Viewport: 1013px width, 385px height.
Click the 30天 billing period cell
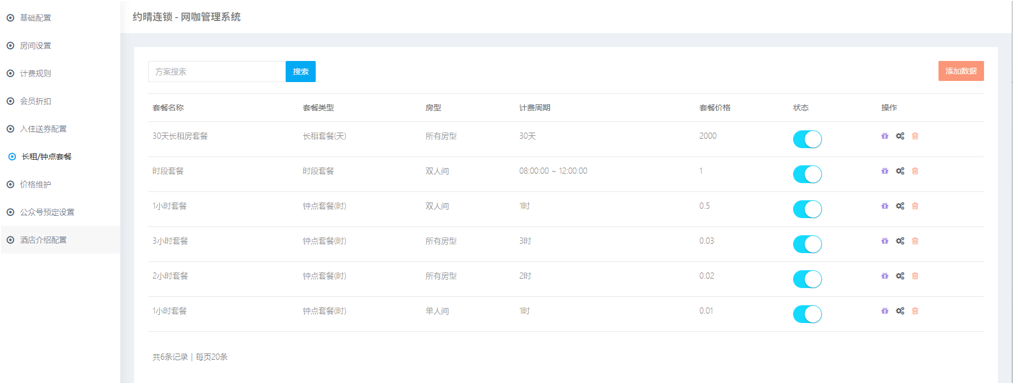(527, 136)
